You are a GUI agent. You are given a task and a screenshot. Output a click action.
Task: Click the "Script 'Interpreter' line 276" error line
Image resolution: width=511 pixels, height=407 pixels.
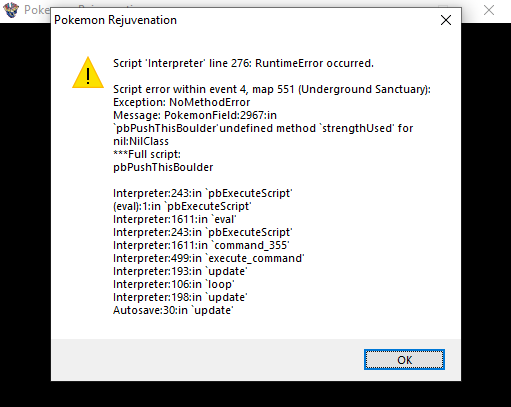(x=243, y=63)
